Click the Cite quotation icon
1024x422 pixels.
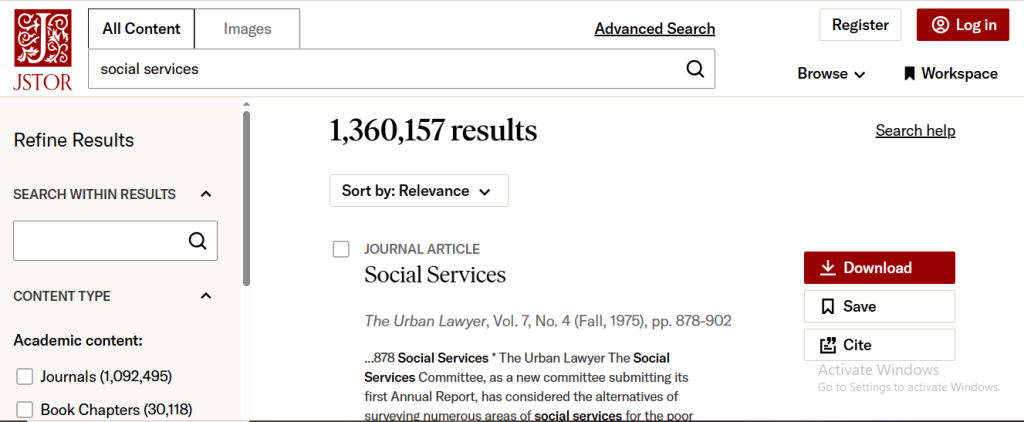tap(828, 345)
